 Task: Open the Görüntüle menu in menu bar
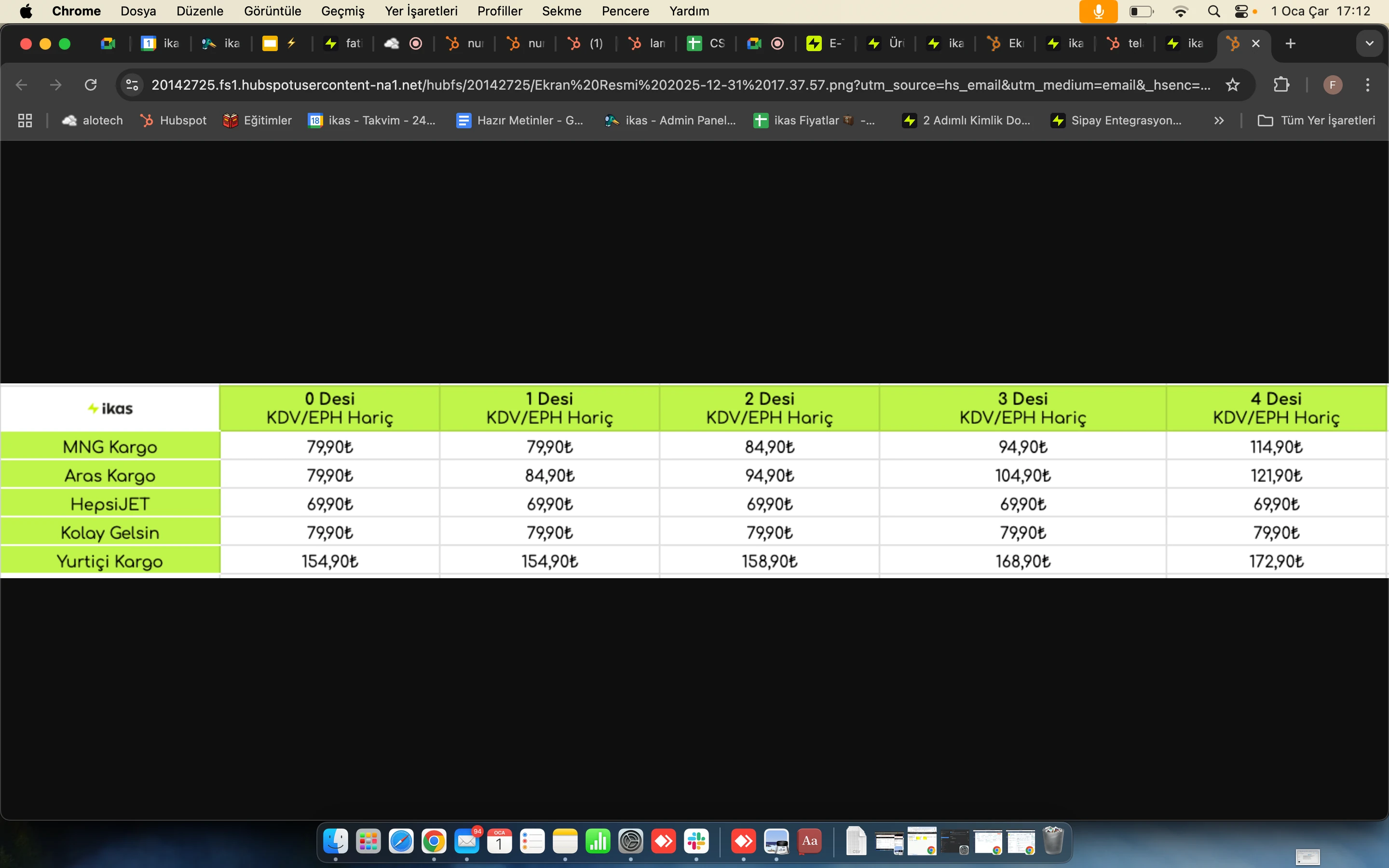[272, 11]
